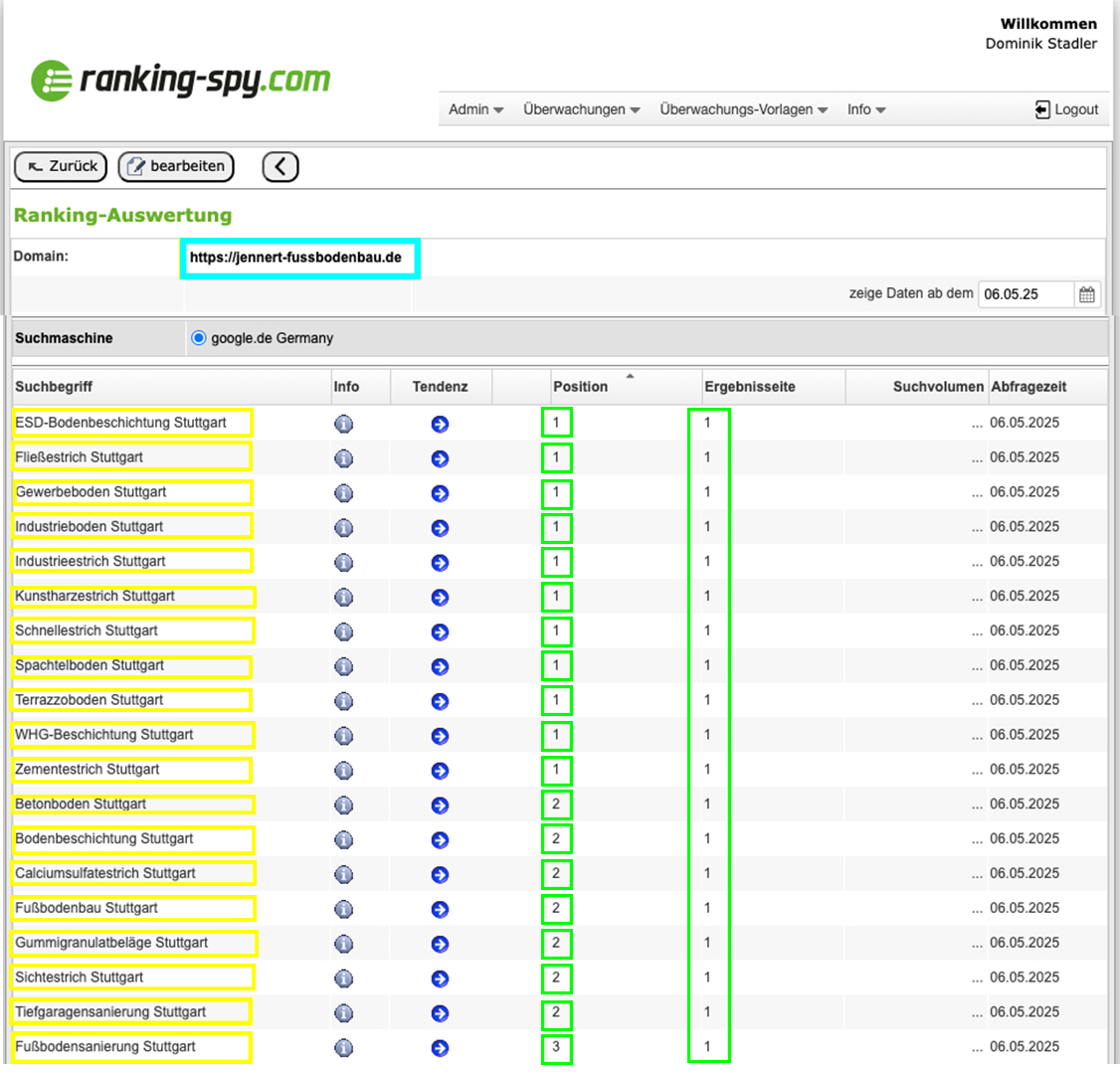Image resolution: width=1120 pixels, height=1074 pixels.
Task: Sort by the Suchbegriff column header
Action: (x=54, y=387)
